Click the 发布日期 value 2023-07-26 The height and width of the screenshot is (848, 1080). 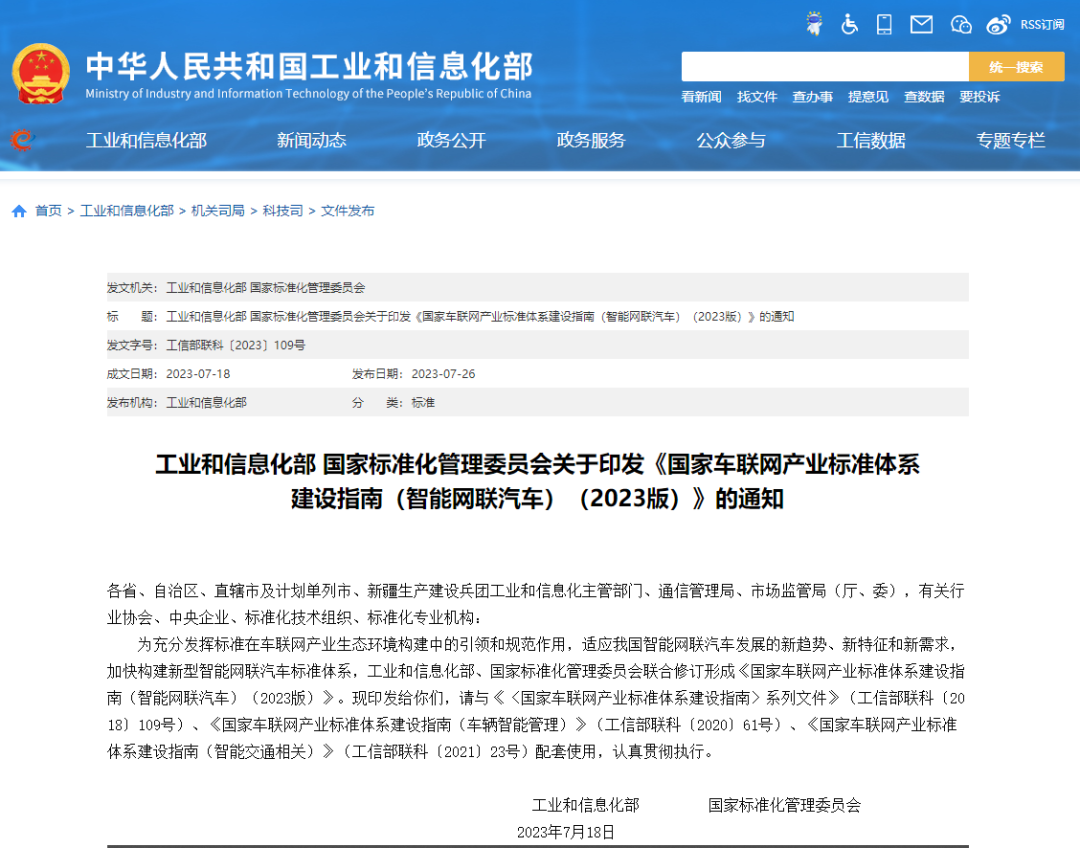(444, 374)
